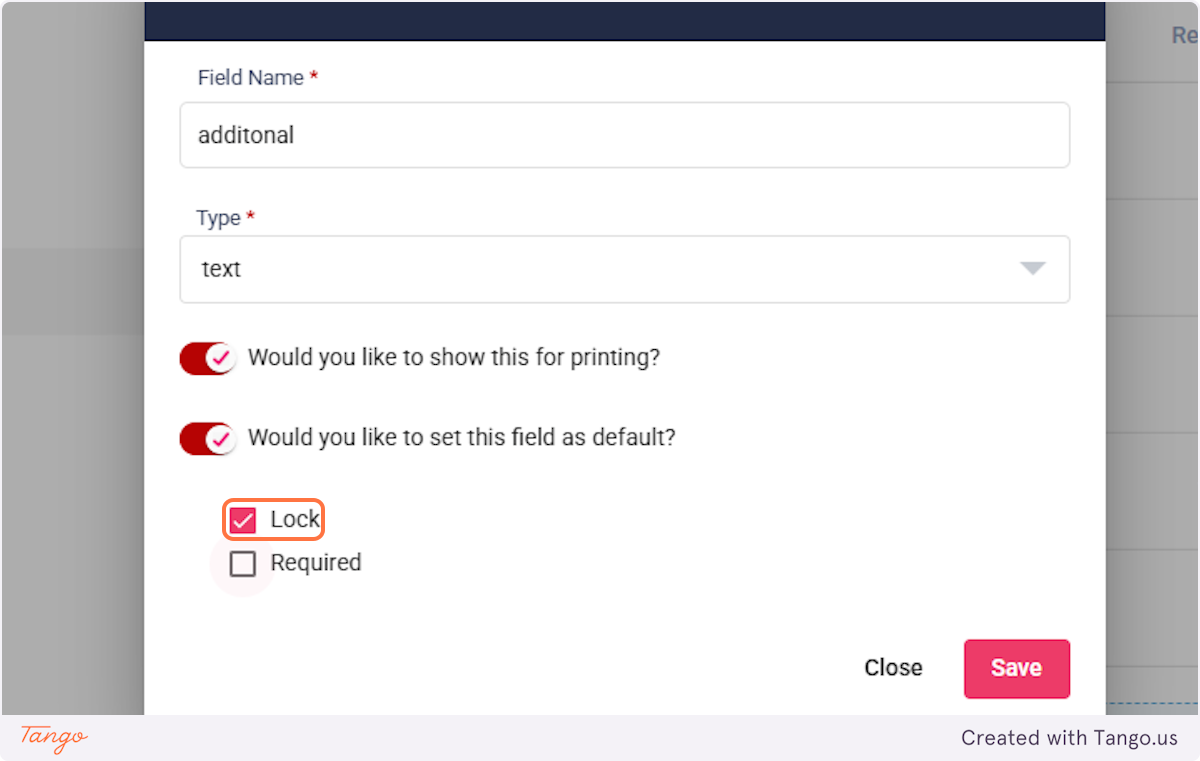Click the 'Required' label text

[316, 563]
